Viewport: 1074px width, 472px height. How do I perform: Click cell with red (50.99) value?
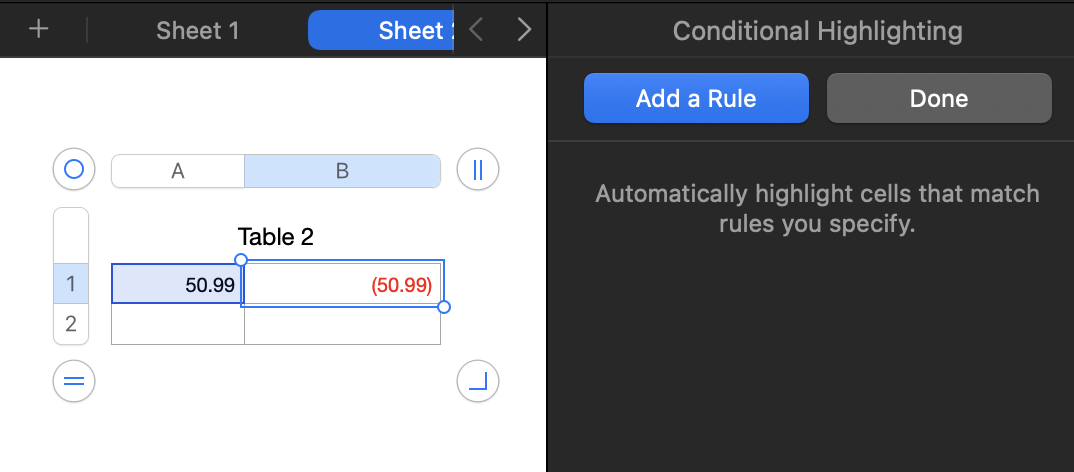tap(342, 284)
